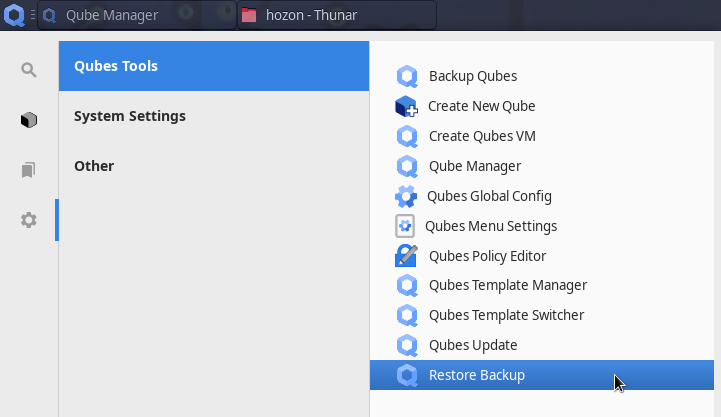This screenshot has width=721, height=417.
Task: Click the Qubes Update icon
Action: [x=407, y=345]
